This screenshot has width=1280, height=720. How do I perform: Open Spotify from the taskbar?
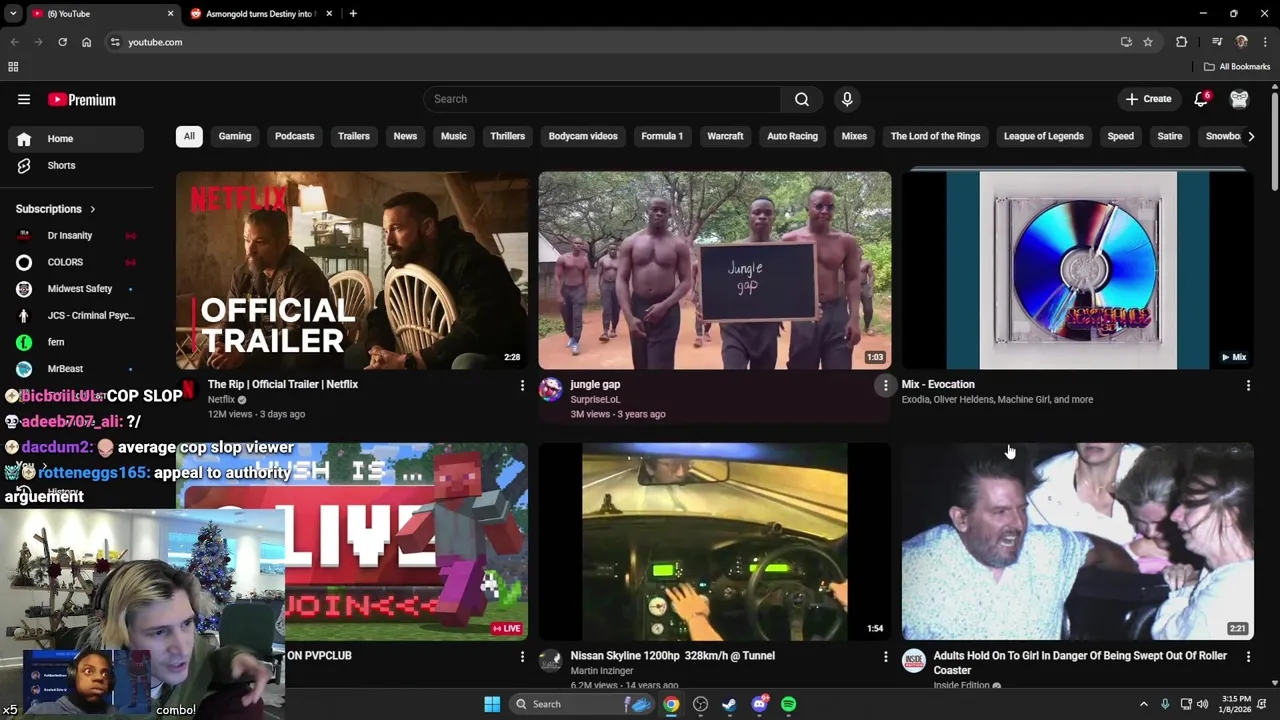pyautogui.click(x=789, y=704)
